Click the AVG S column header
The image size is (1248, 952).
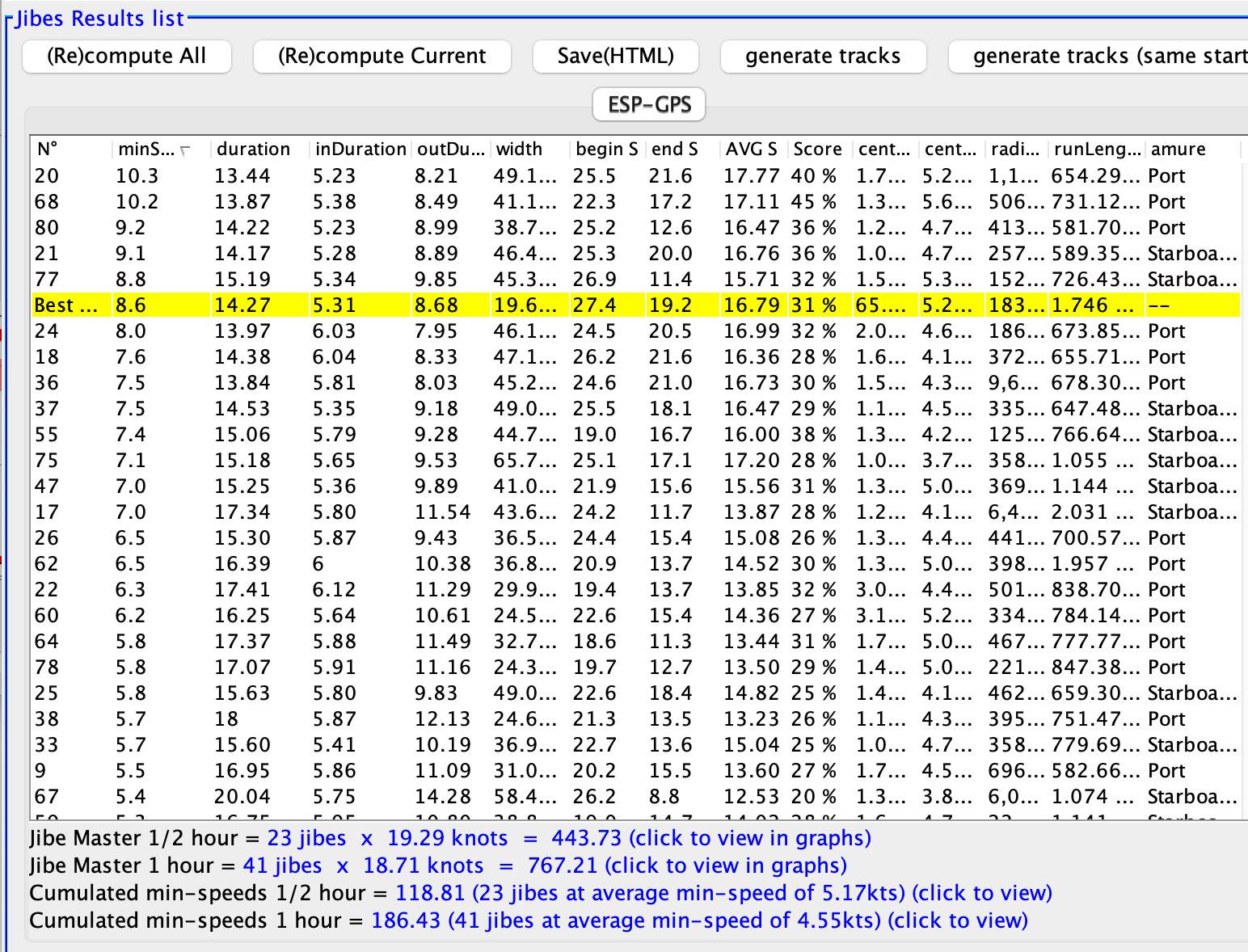pyautogui.click(x=751, y=150)
